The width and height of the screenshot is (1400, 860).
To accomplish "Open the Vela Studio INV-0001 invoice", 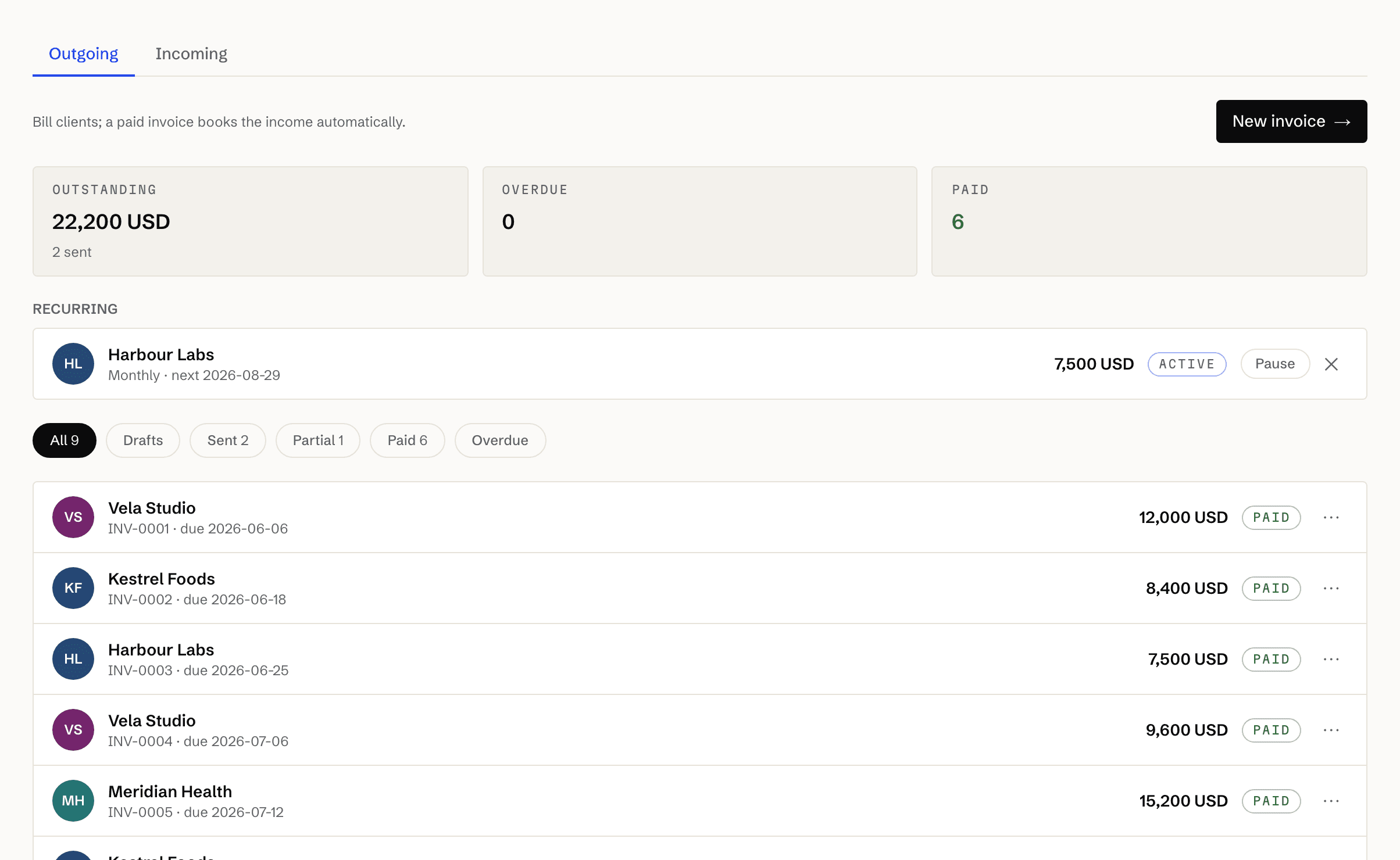I will click(x=700, y=517).
